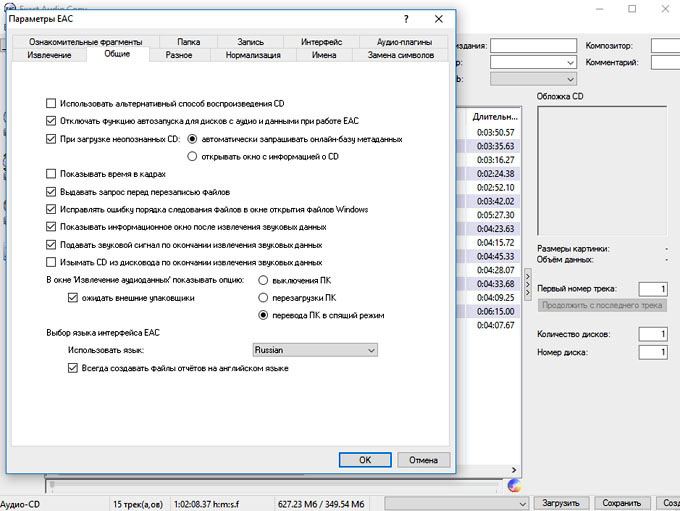Close the Параметры EAC dialog
This screenshot has height=511, width=680.
pos(438,19)
